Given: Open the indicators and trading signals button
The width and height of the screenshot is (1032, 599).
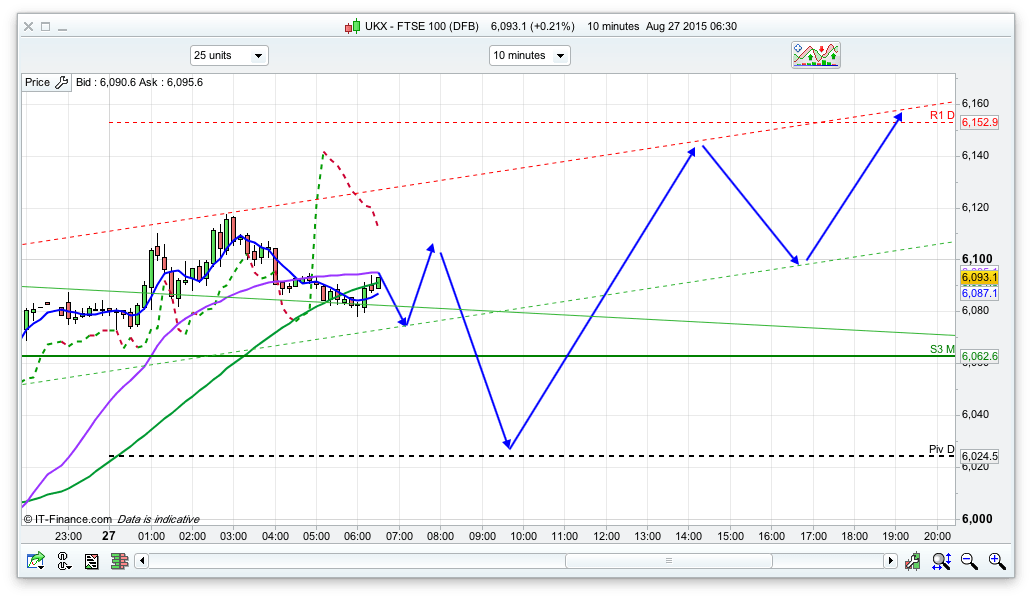Looking at the screenshot, I should click(816, 55).
